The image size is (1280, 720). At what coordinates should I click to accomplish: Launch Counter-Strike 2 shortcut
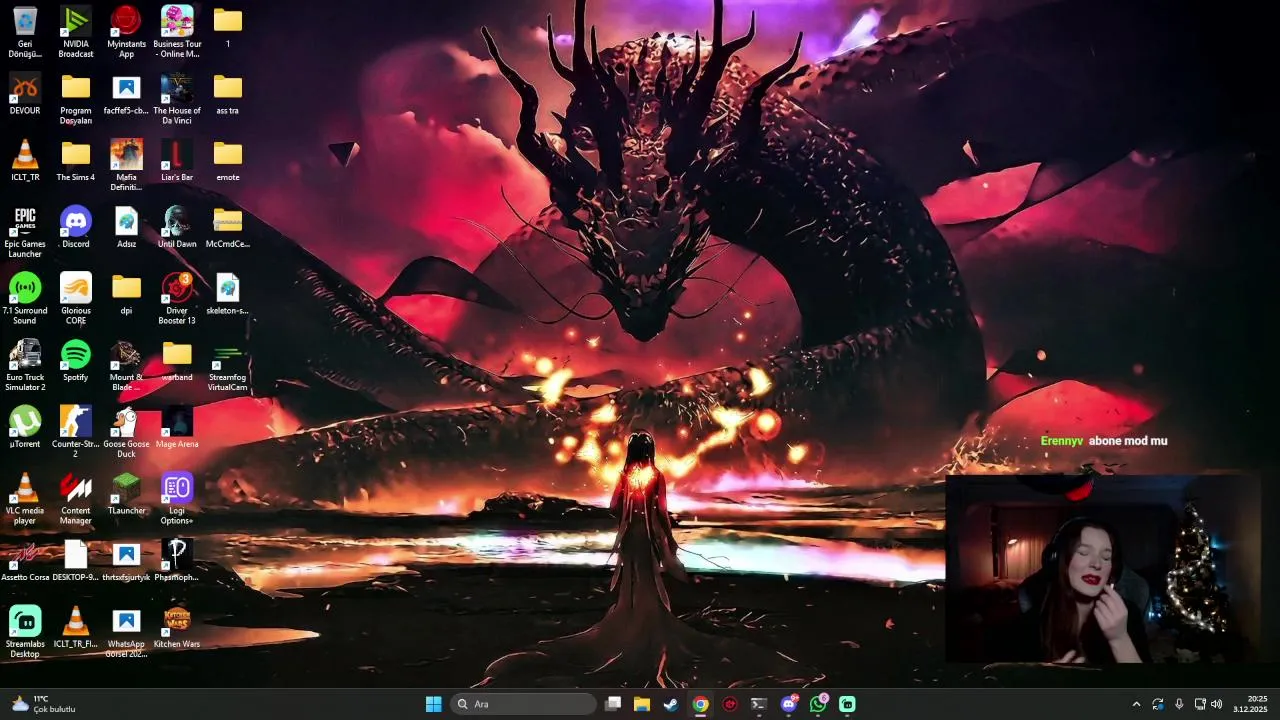(76, 432)
